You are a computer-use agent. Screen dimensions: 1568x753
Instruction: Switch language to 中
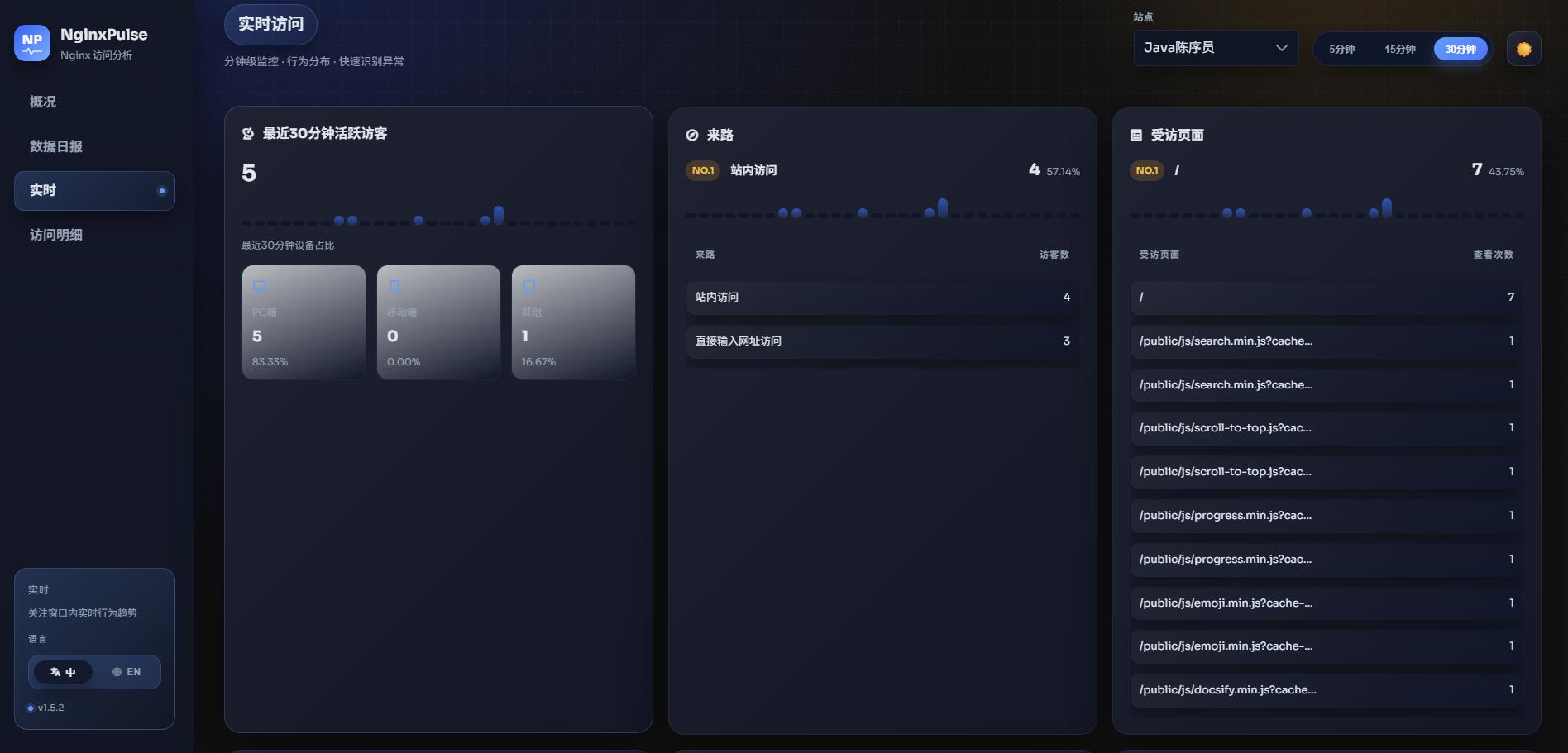pyautogui.click(x=63, y=672)
